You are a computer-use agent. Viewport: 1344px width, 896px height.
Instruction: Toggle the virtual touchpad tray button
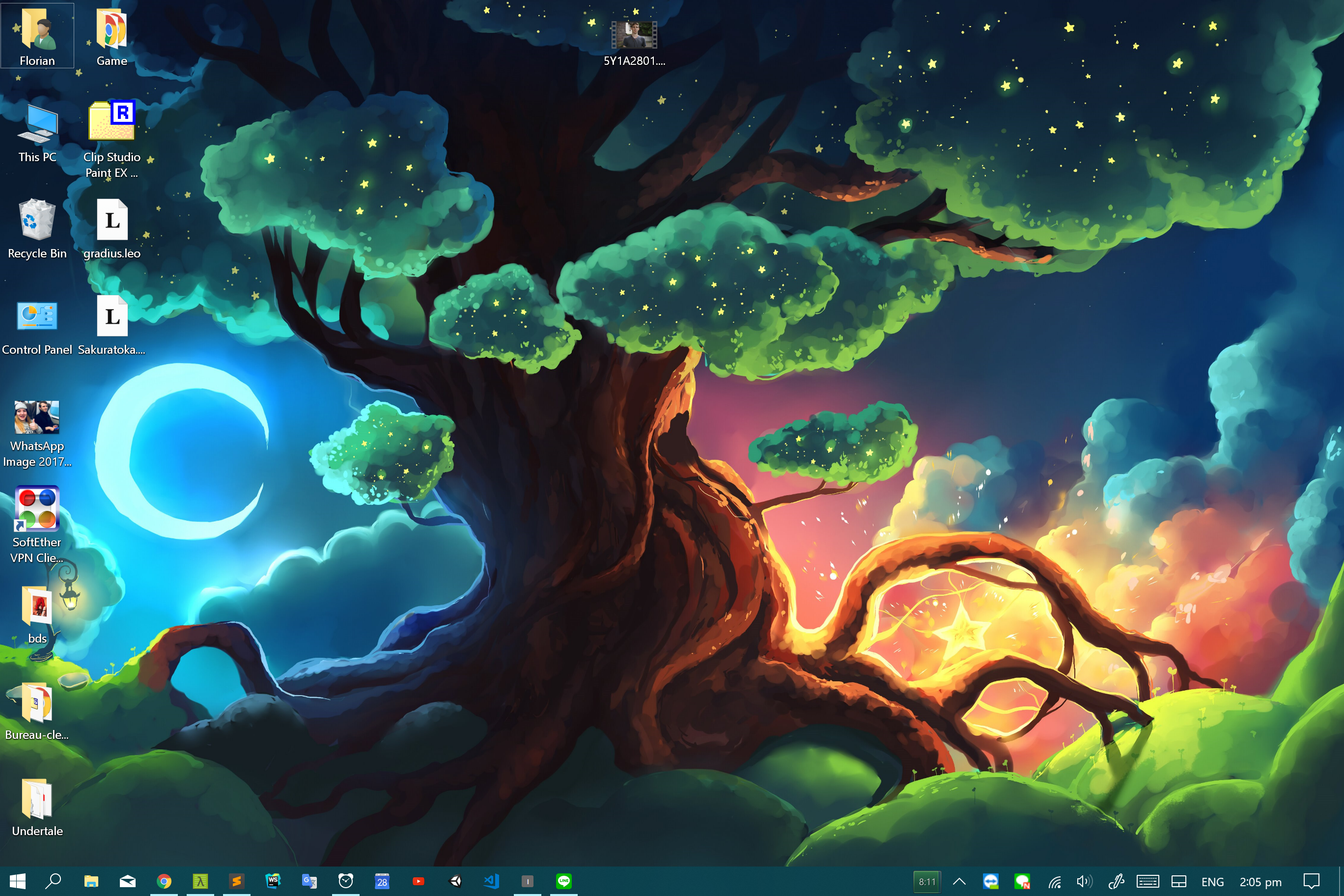(x=1179, y=881)
